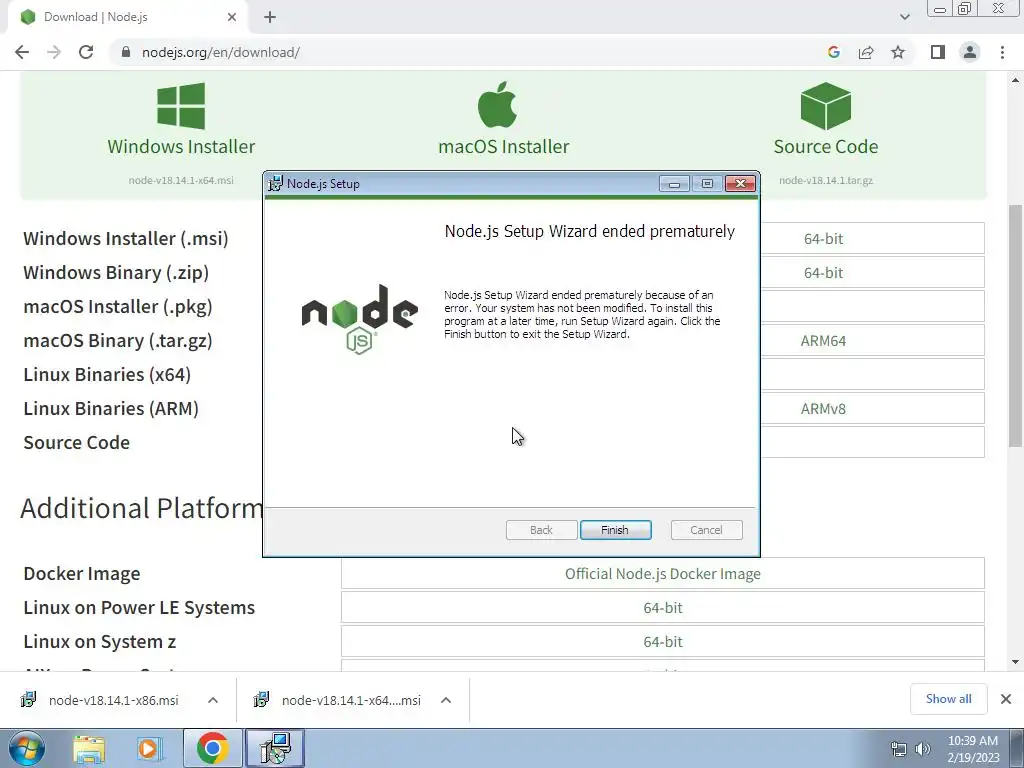
Task: Click the site lock icon in address bar
Action: coord(126,52)
